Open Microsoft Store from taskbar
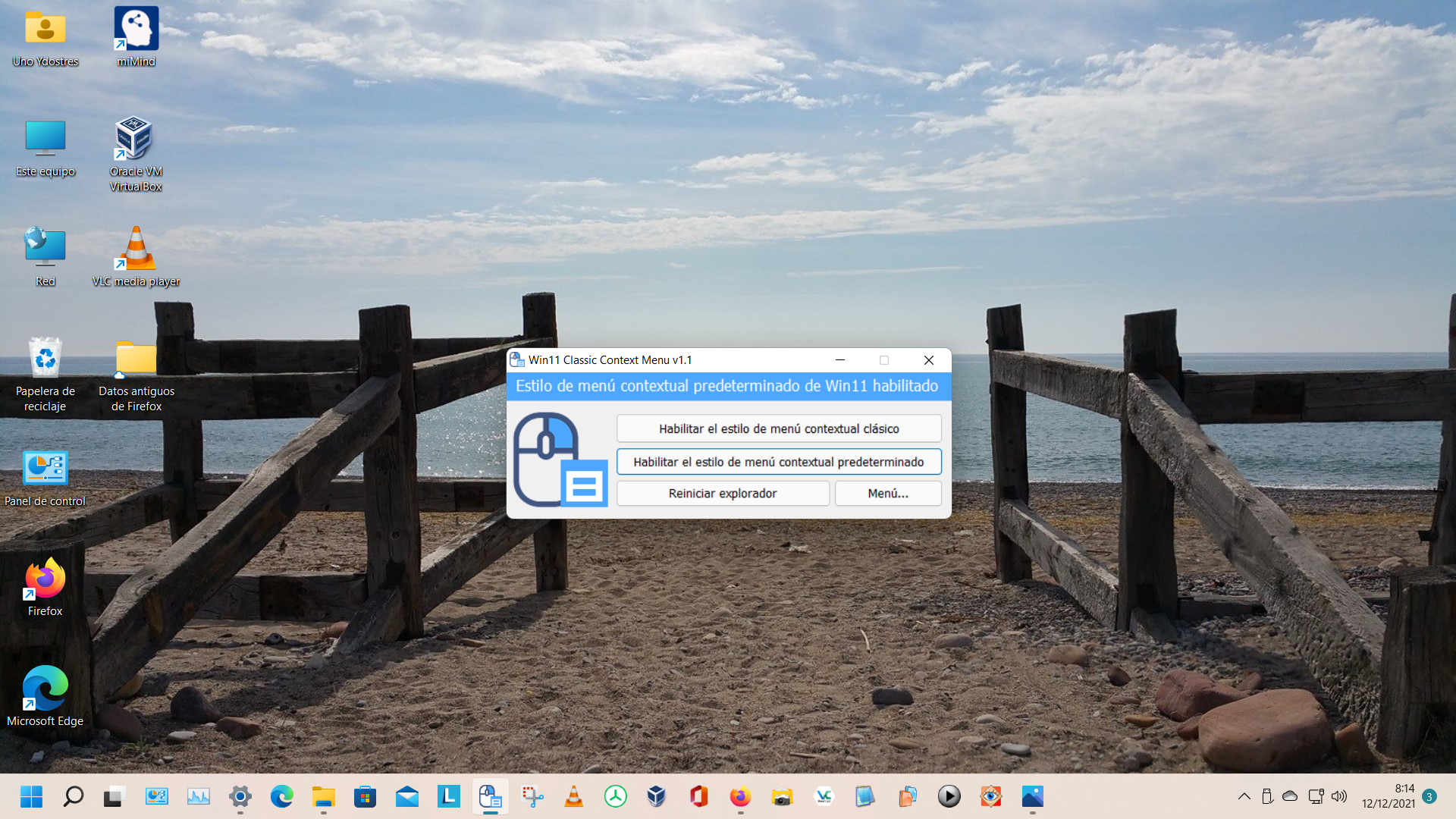 [365, 796]
